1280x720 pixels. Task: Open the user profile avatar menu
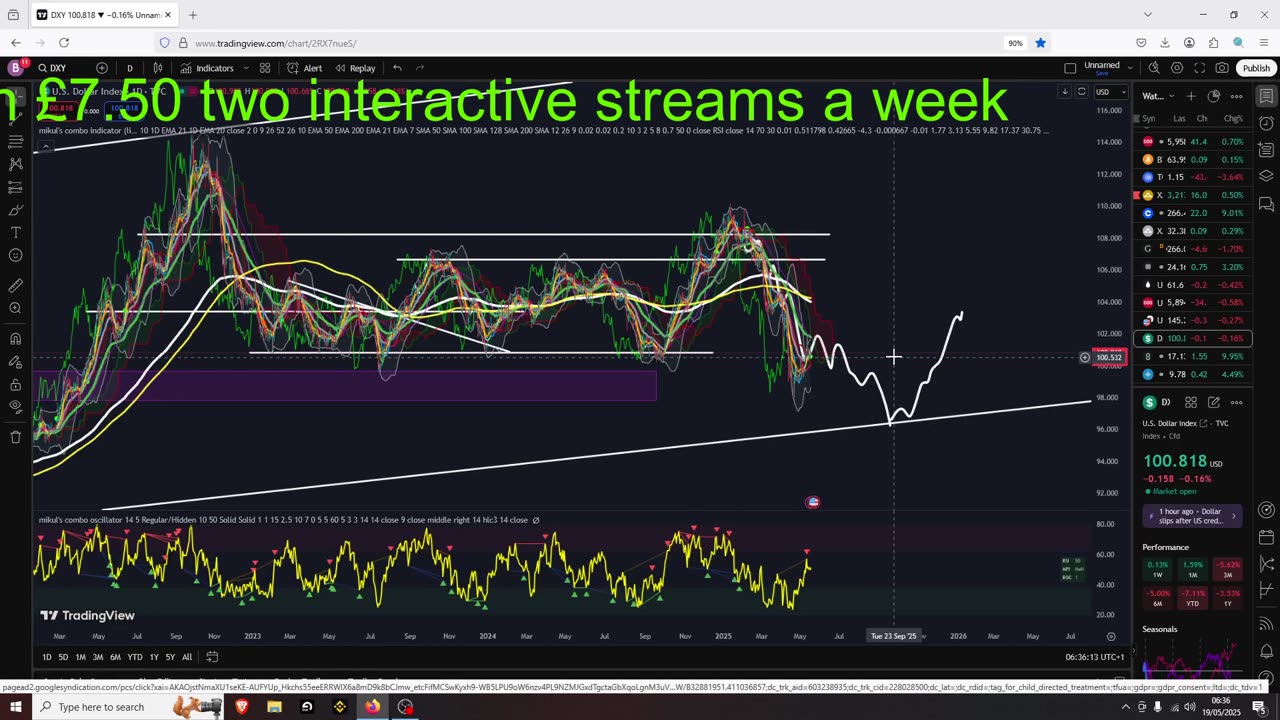pos(15,68)
